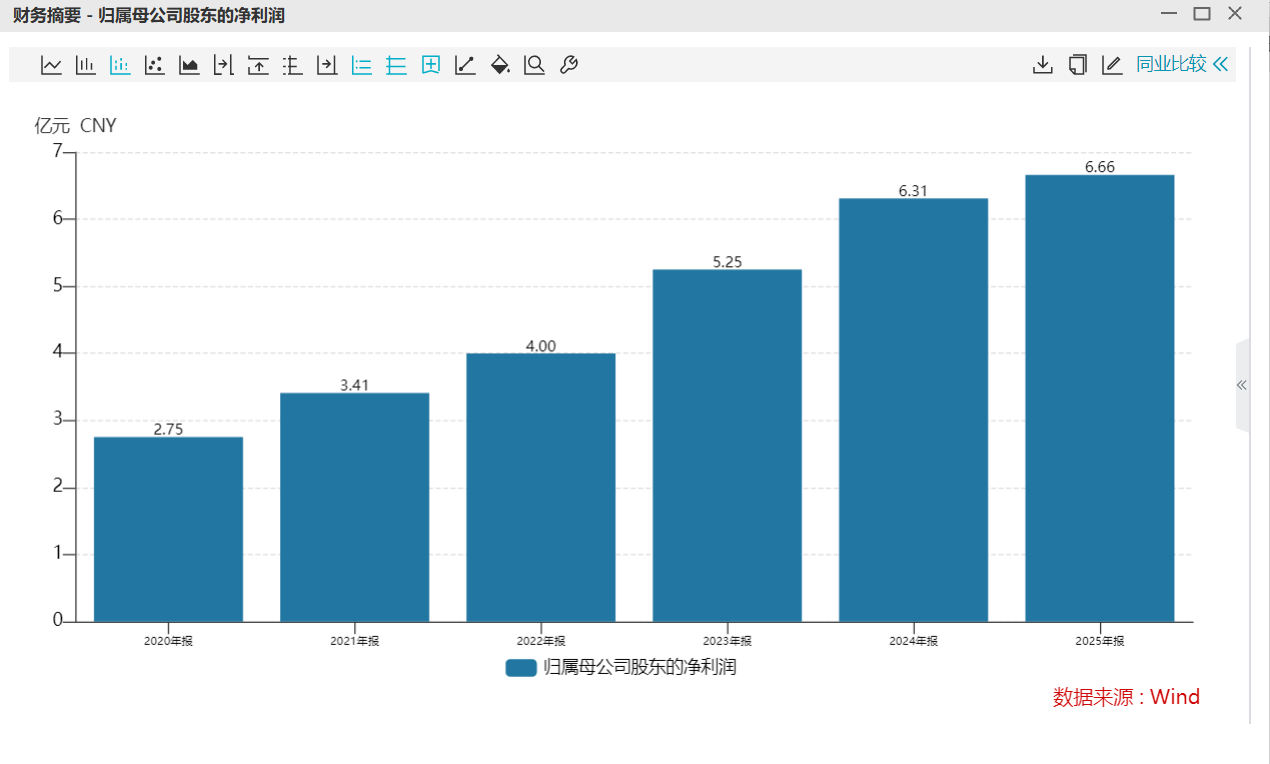Open the paint bucket color tool
Image resolution: width=1270 pixels, height=764 pixels.
pos(500,65)
